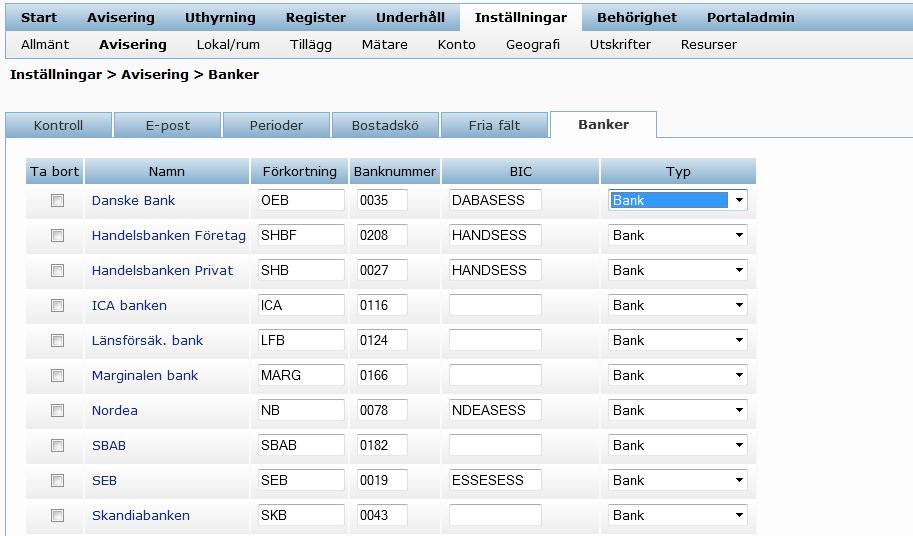Click the empty BIC field for Skandiabanken
This screenshot has width=913, height=536.
tap(495, 514)
